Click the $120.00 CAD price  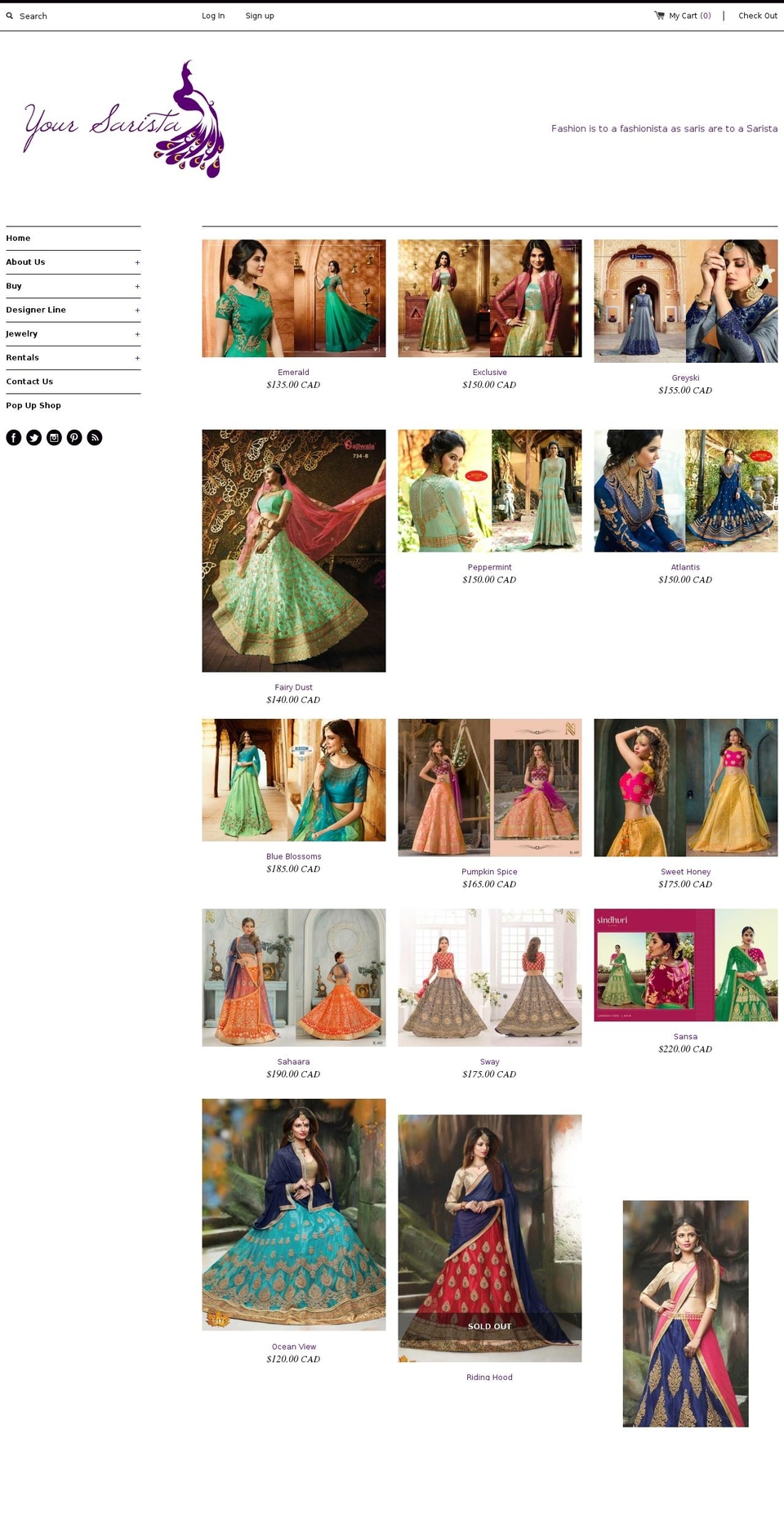click(294, 1360)
